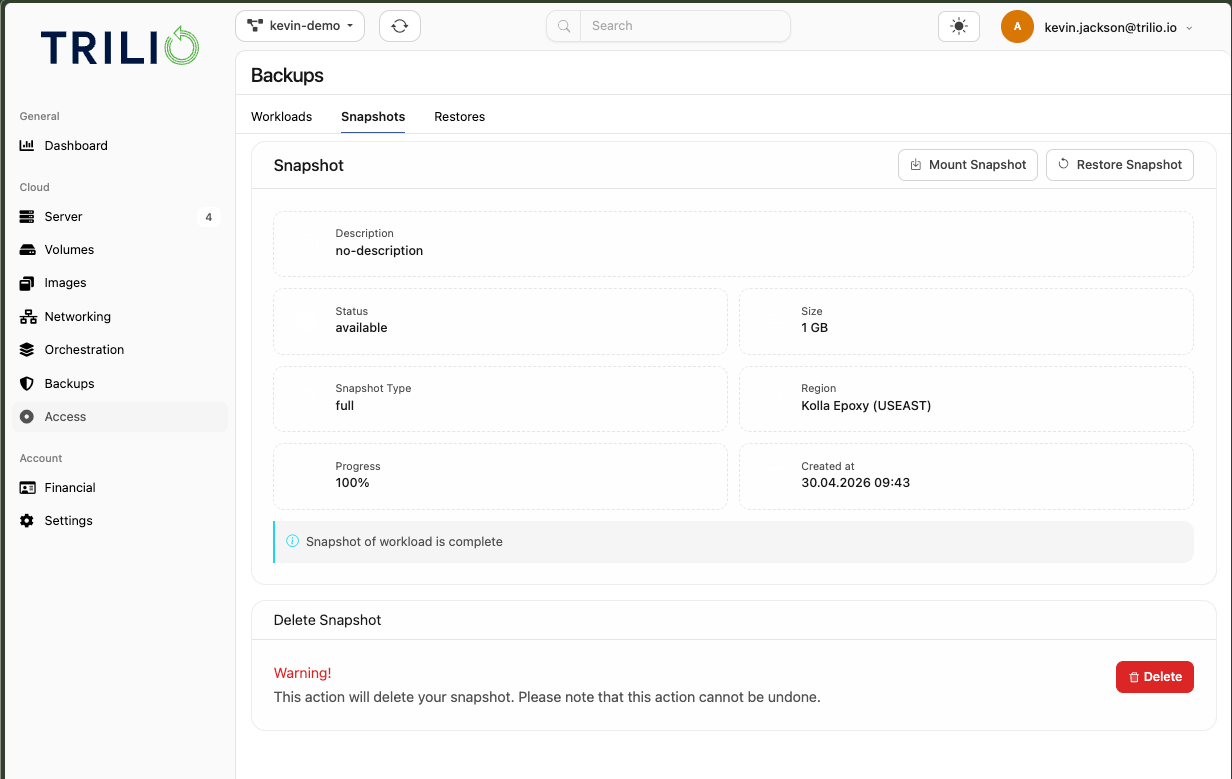The image size is (1232, 779).
Task: Toggle the light/dark theme sun button
Action: pos(959,26)
